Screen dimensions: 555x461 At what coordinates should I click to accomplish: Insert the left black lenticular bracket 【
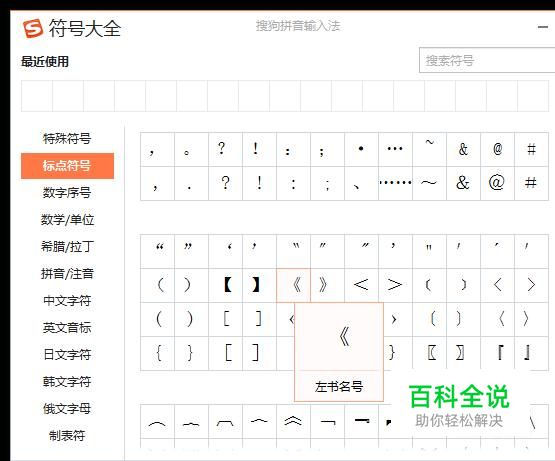[225, 285]
